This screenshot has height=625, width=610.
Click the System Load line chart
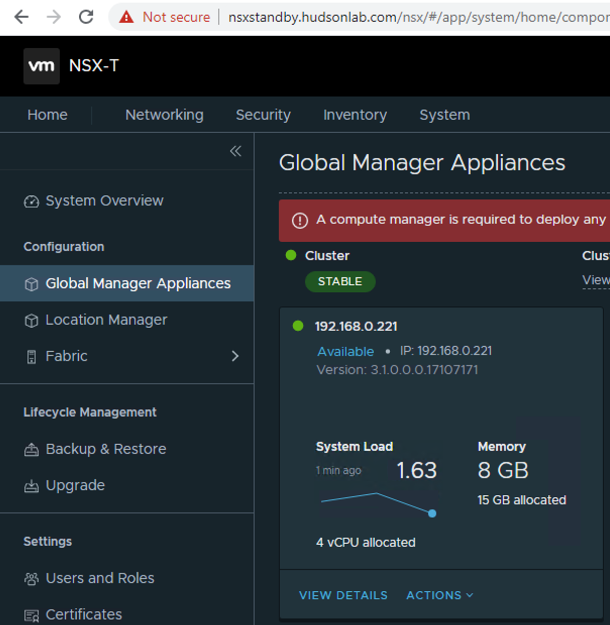click(377, 503)
